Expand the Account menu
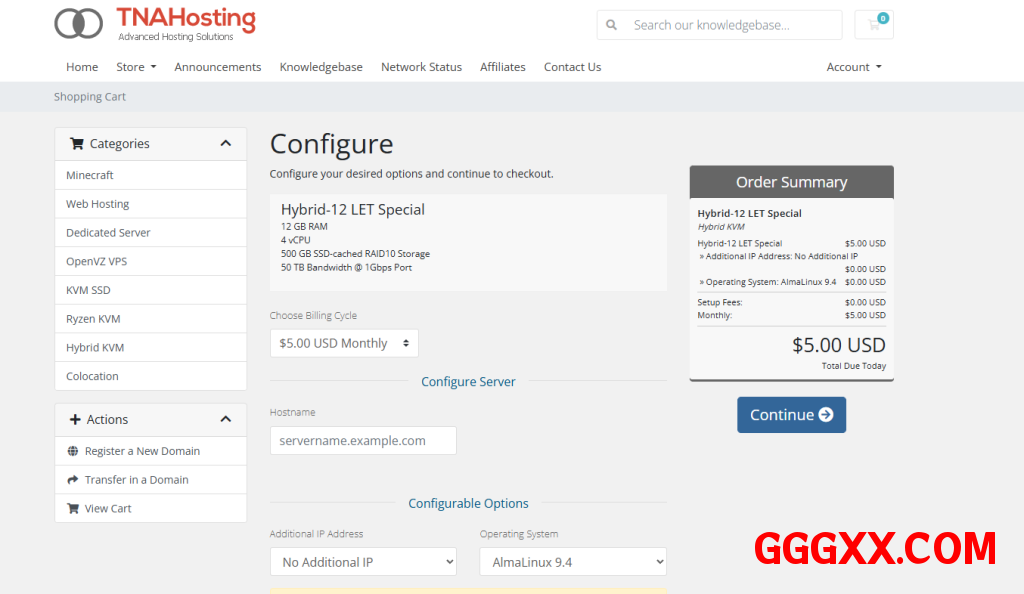 [x=853, y=67]
